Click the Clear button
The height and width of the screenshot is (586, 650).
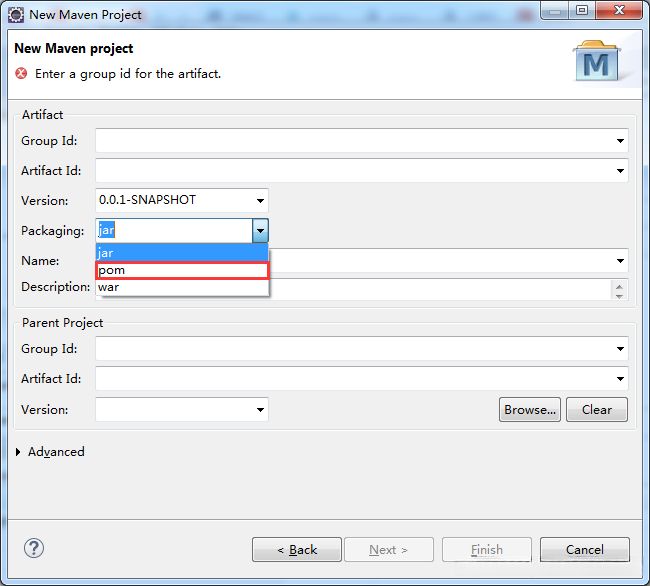tap(597, 410)
